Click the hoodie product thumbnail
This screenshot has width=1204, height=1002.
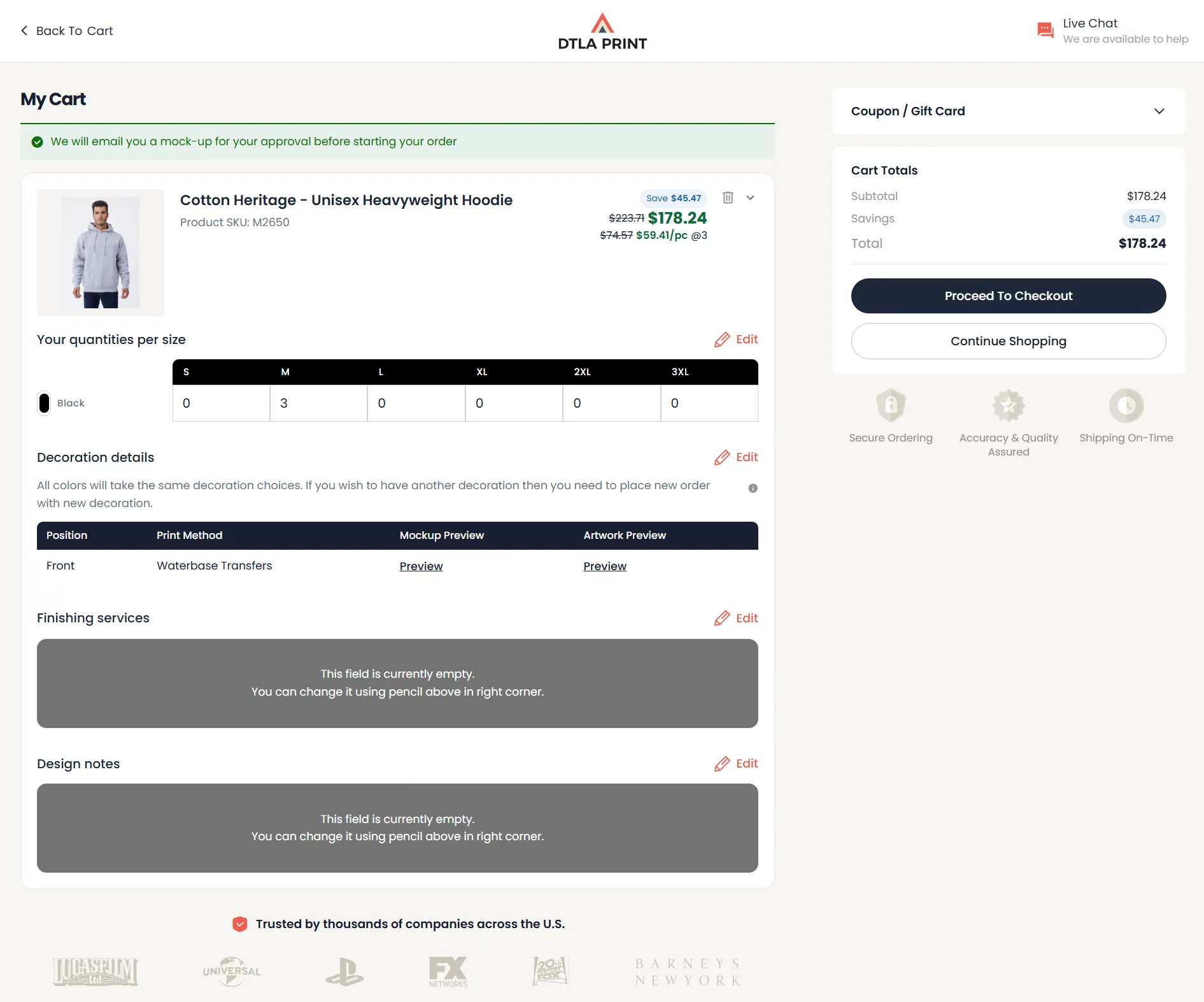point(101,253)
